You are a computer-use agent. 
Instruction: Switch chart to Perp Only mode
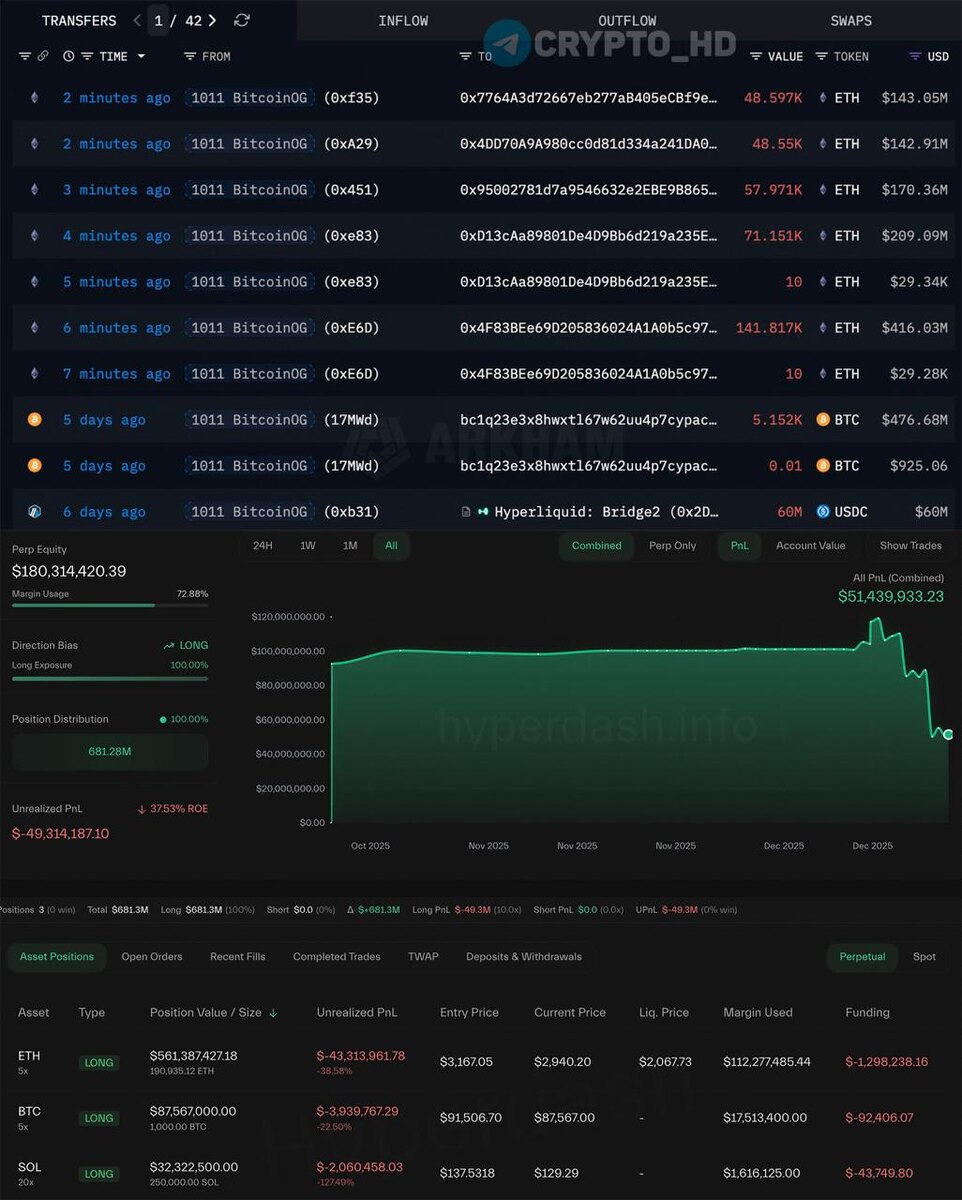point(673,546)
